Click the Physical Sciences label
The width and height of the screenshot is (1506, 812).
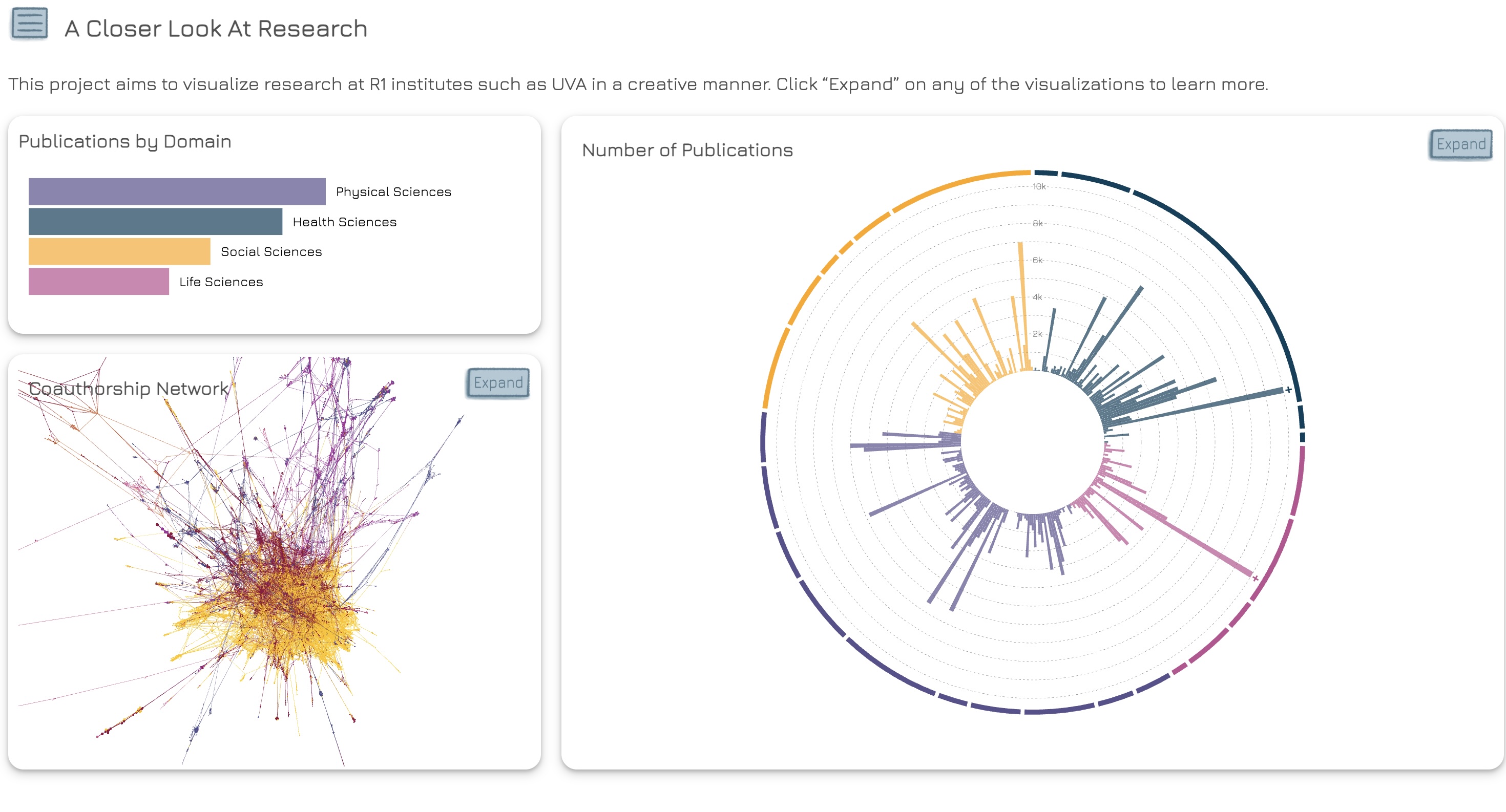pos(393,191)
